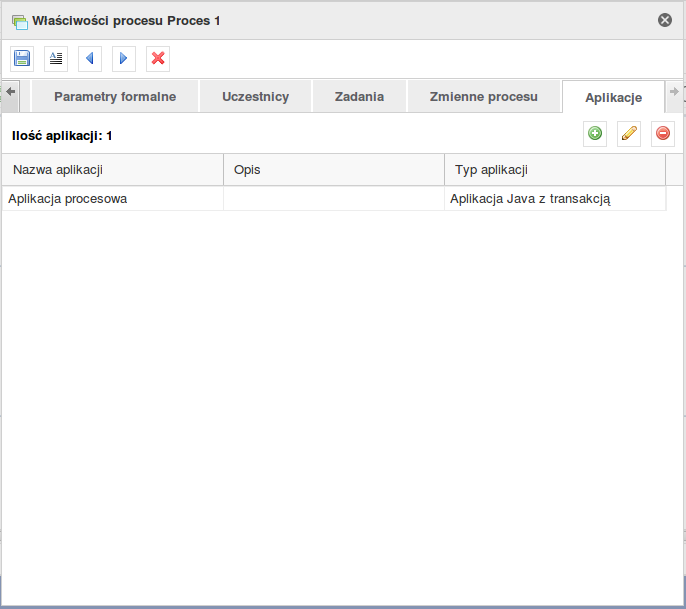Open the Uczestnicy tab
This screenshot has height=609, width=686.
coord(255,97)
